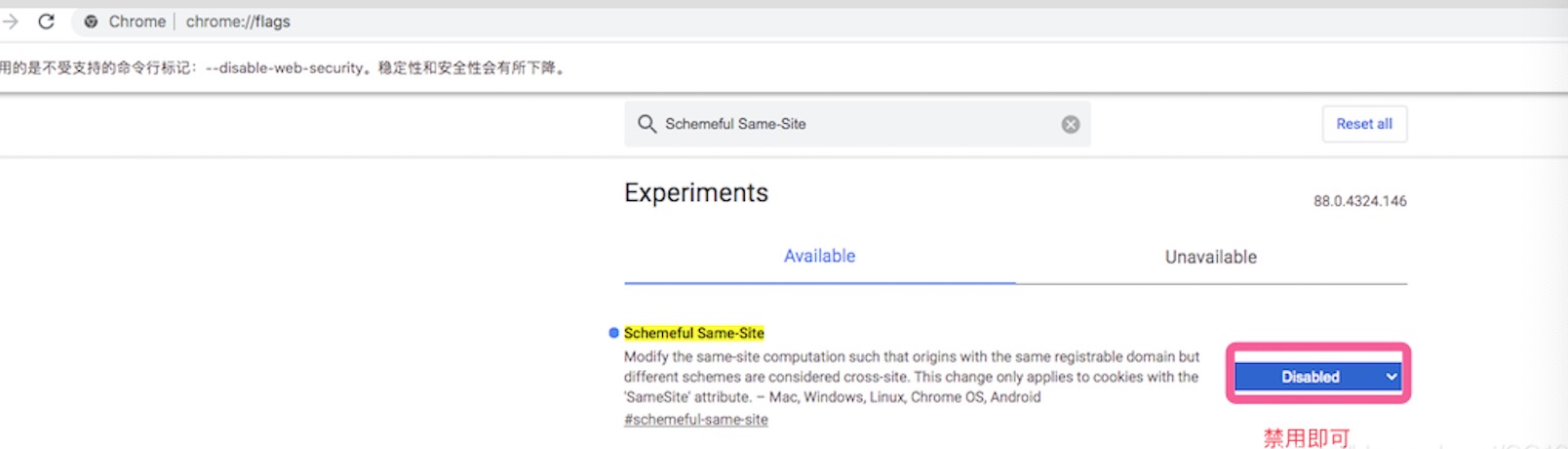The height and width of the screenshot is (449, 1568).
Task: Click the flag description paragraph text
Action: [911, 377]
